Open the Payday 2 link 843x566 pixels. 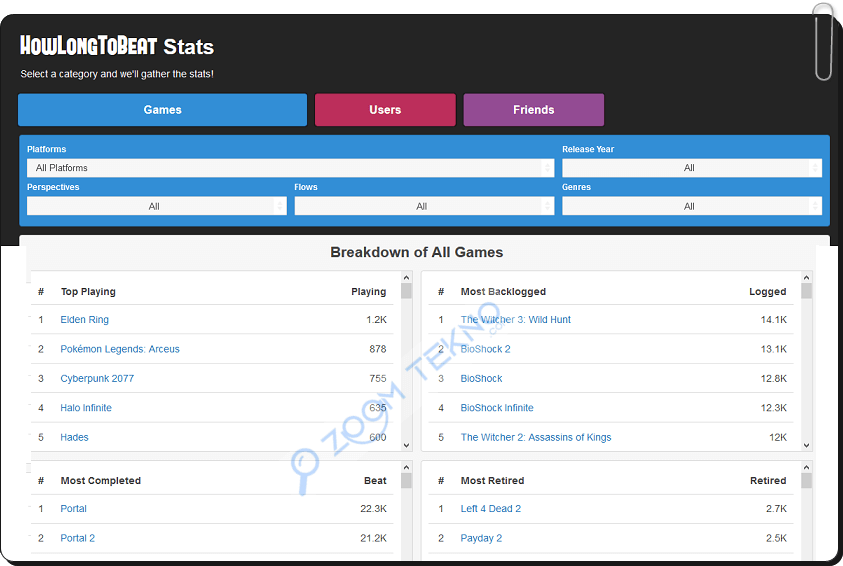(481, 538)
